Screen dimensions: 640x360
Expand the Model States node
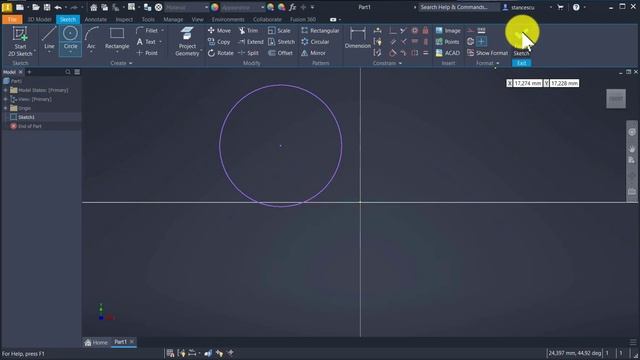(x=5, y=90)
